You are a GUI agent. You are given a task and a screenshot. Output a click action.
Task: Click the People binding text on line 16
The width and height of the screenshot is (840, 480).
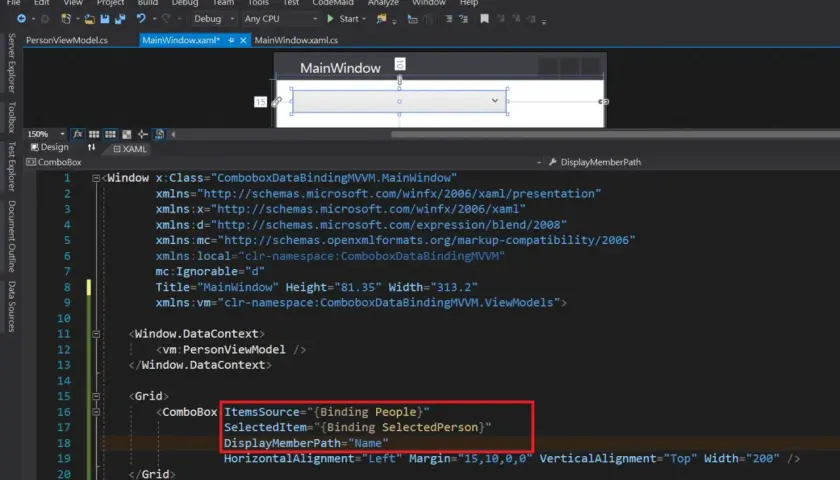click(x=395, y=412)
